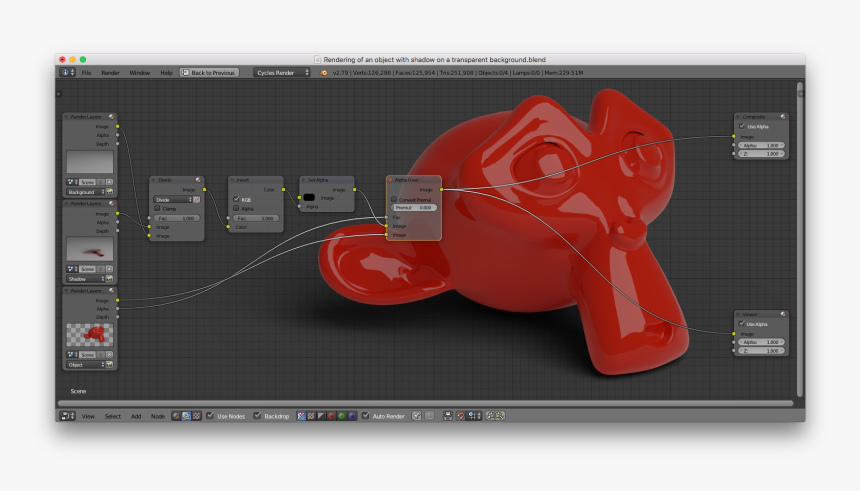Open the Select menu in node editor
The image size is (860, 491).
(112, 416)
